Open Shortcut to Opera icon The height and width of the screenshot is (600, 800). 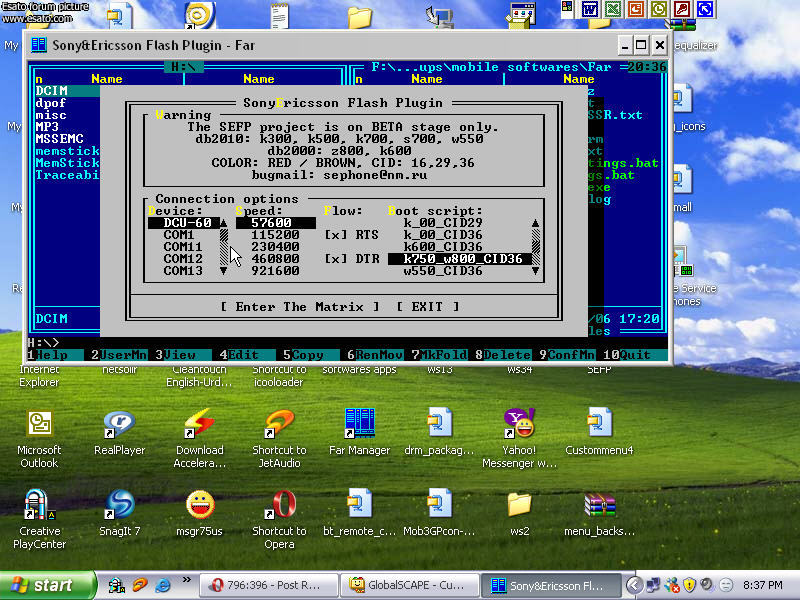click(x=279, y=519)
